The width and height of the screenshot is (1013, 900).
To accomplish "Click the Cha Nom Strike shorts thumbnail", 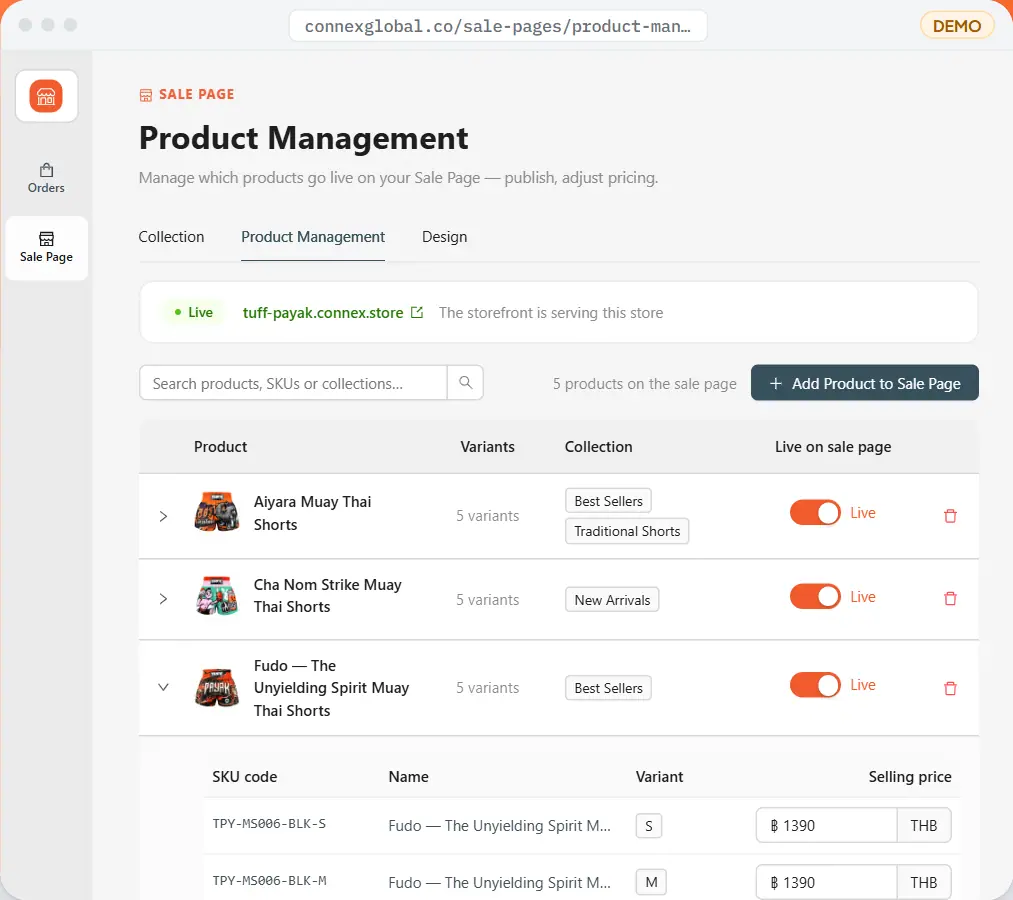I will coord(216,596).
